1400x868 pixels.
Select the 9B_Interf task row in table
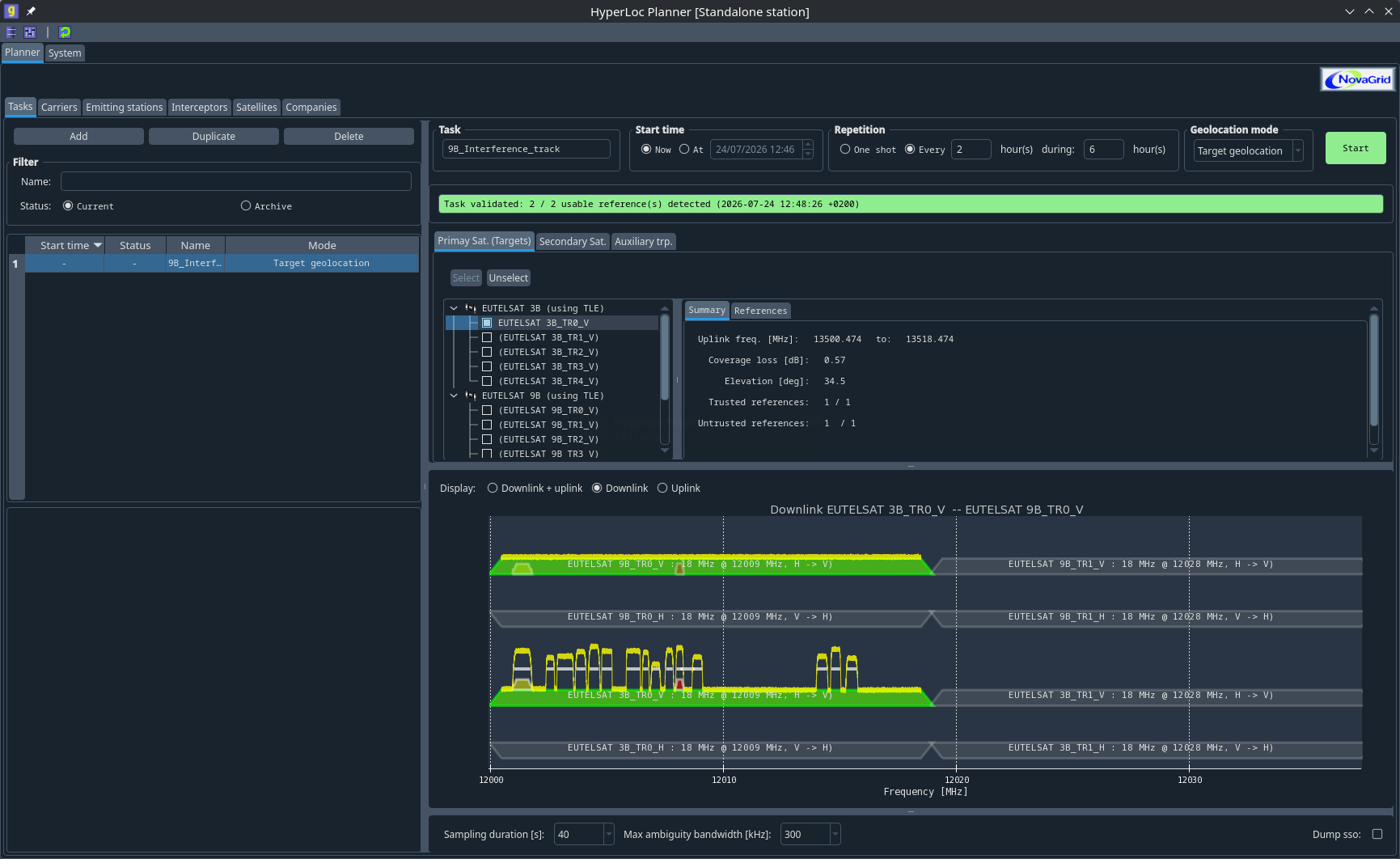click(x=221, y=263)
